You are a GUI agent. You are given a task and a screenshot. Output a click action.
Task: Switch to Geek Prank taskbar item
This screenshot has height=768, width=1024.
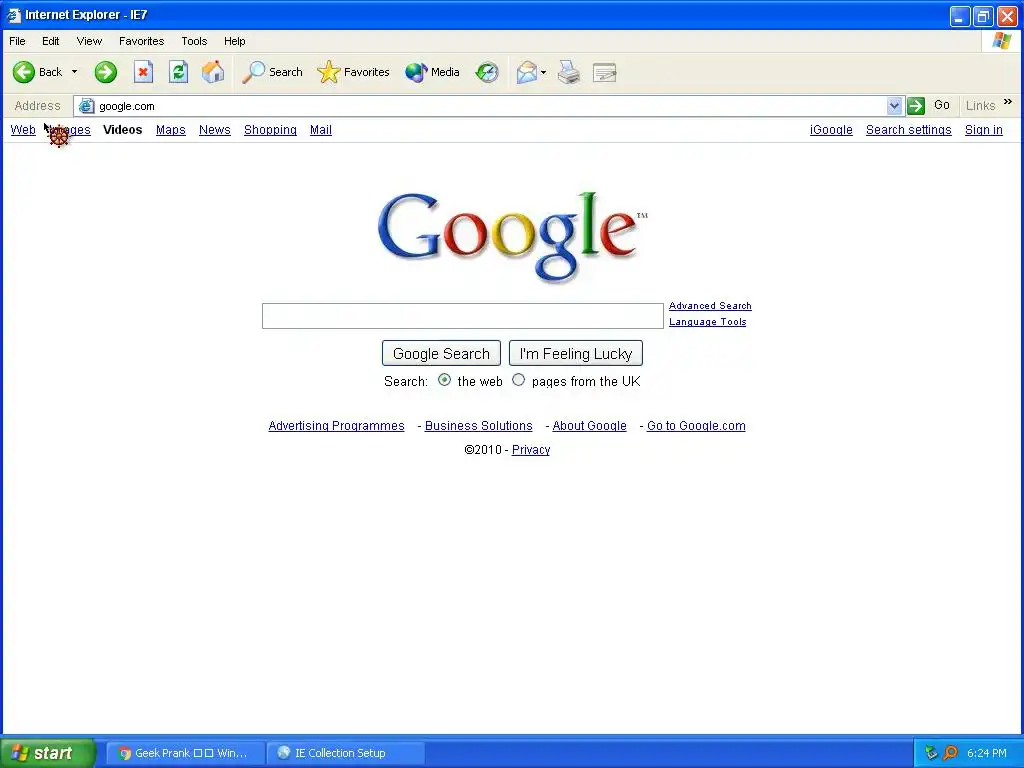click(x=185, y=753)
